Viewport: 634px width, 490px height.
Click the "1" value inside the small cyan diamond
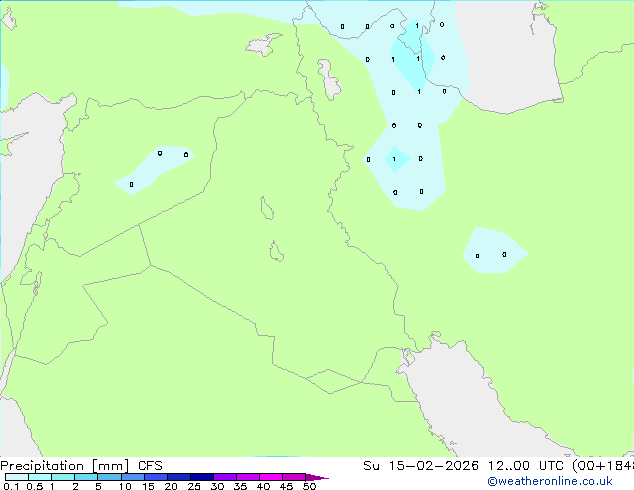point(394,159)
